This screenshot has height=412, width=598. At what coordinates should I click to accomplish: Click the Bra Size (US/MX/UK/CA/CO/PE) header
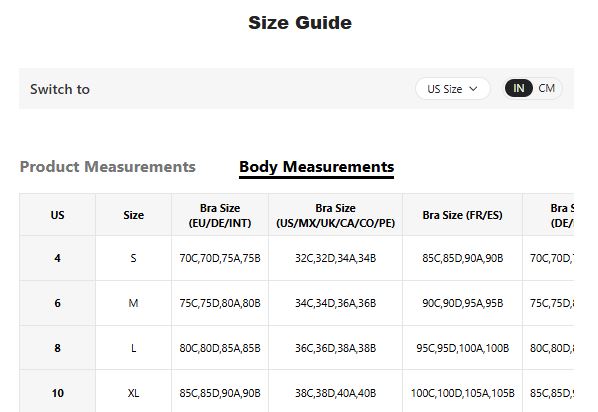point(336,215)
